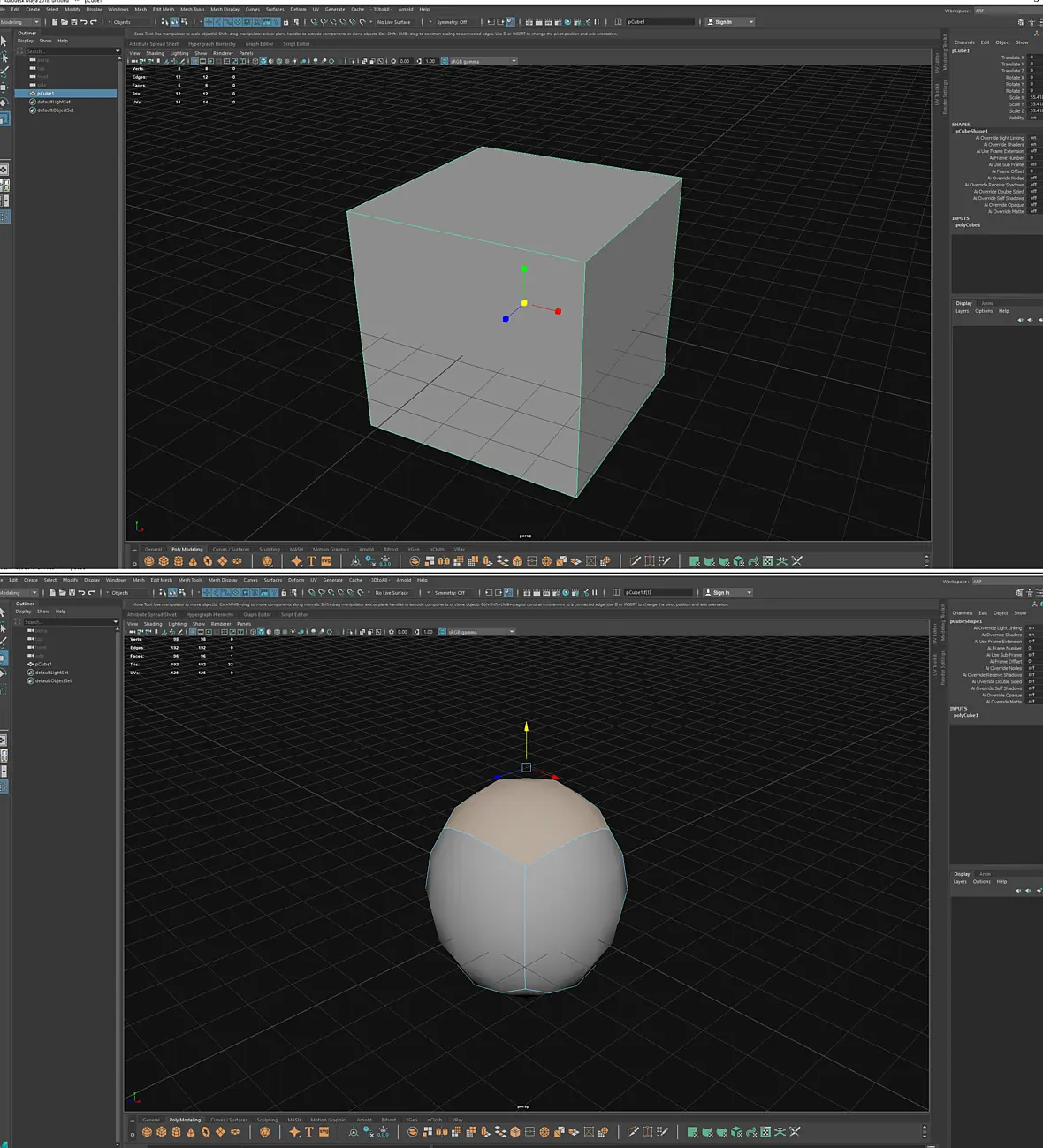
Task: Open the Graph Editor tab in top window
Action: point(259,44)
